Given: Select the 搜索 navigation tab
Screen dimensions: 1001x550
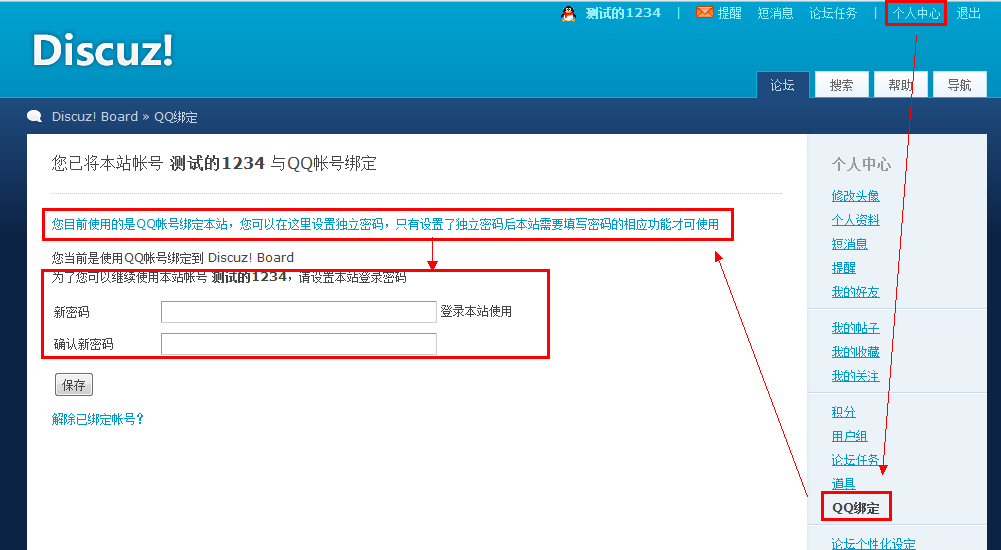Looking at the screenshot, I should coord(841,85).
